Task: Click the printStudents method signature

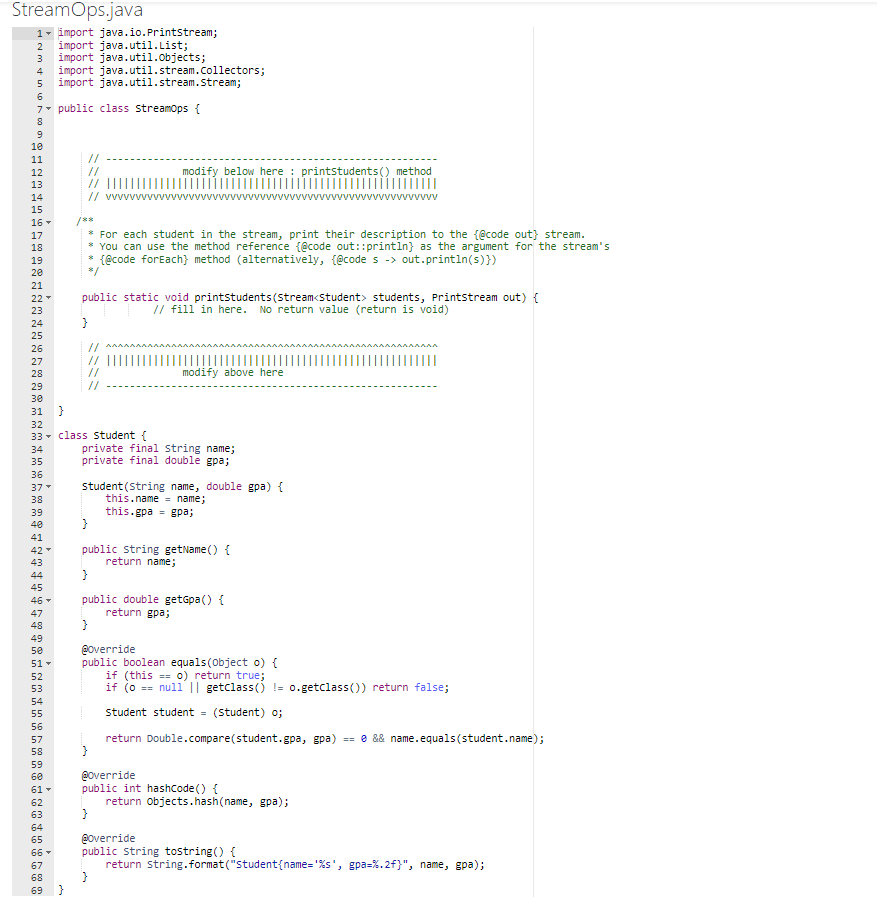Action: point(310,297)
